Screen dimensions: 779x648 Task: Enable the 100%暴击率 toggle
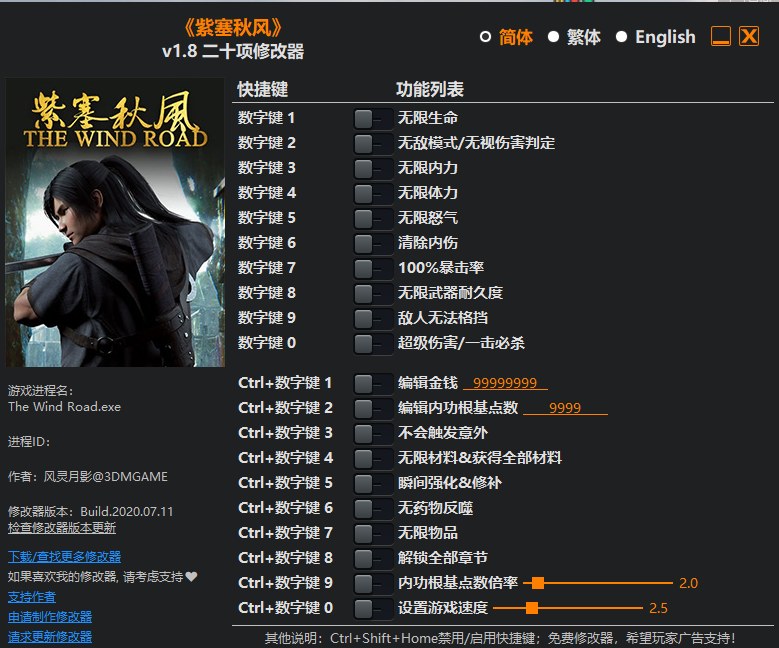(372, 268)
